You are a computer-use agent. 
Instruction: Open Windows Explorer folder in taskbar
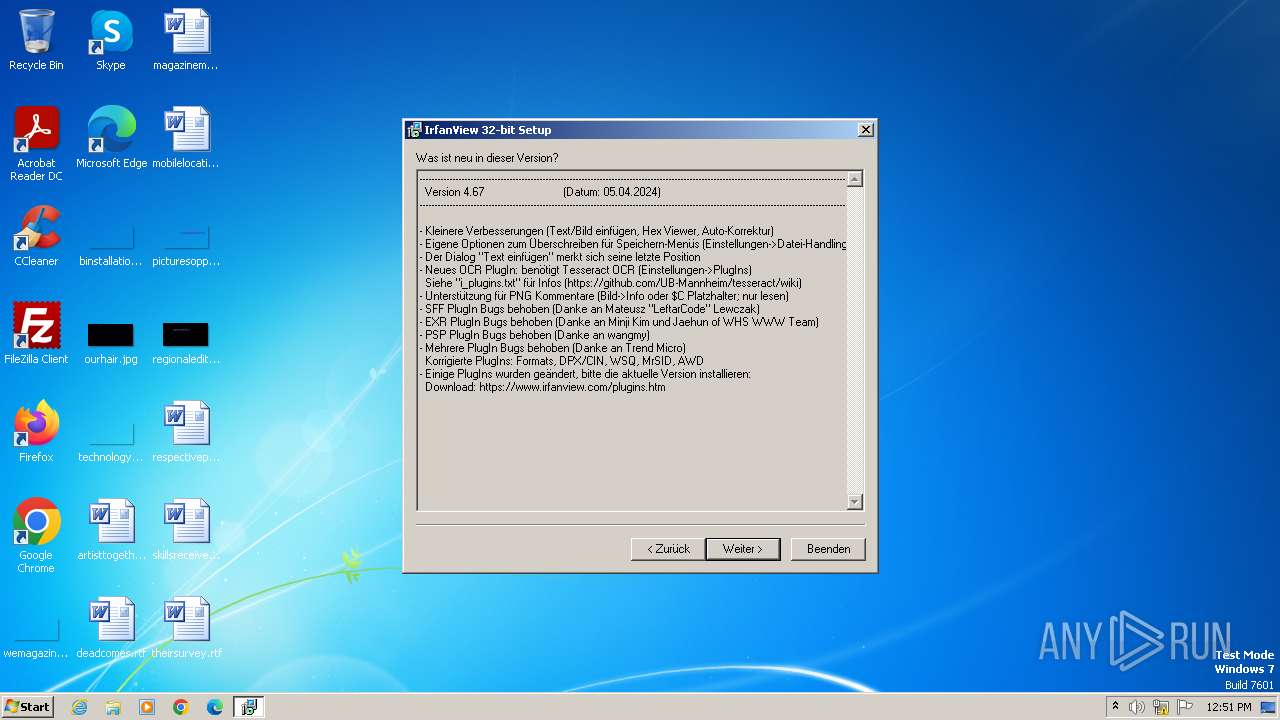tap(113, 707)
